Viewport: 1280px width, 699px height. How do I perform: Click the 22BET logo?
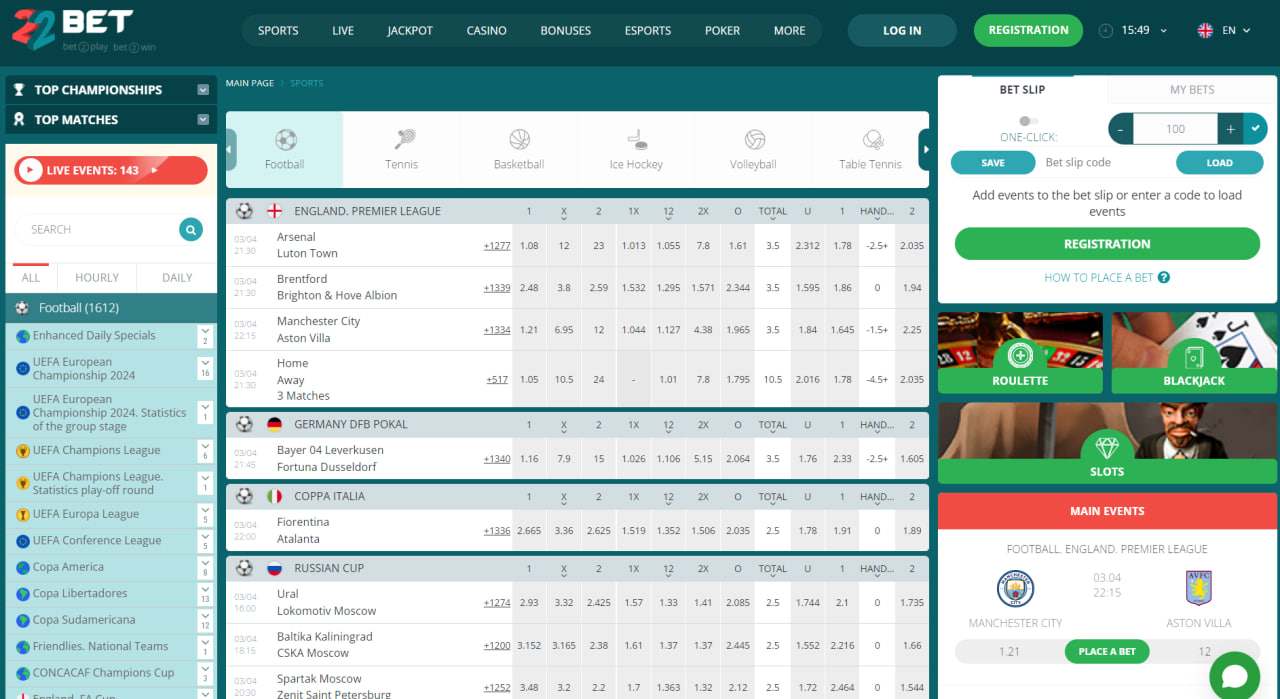click(x=85, y=29)
